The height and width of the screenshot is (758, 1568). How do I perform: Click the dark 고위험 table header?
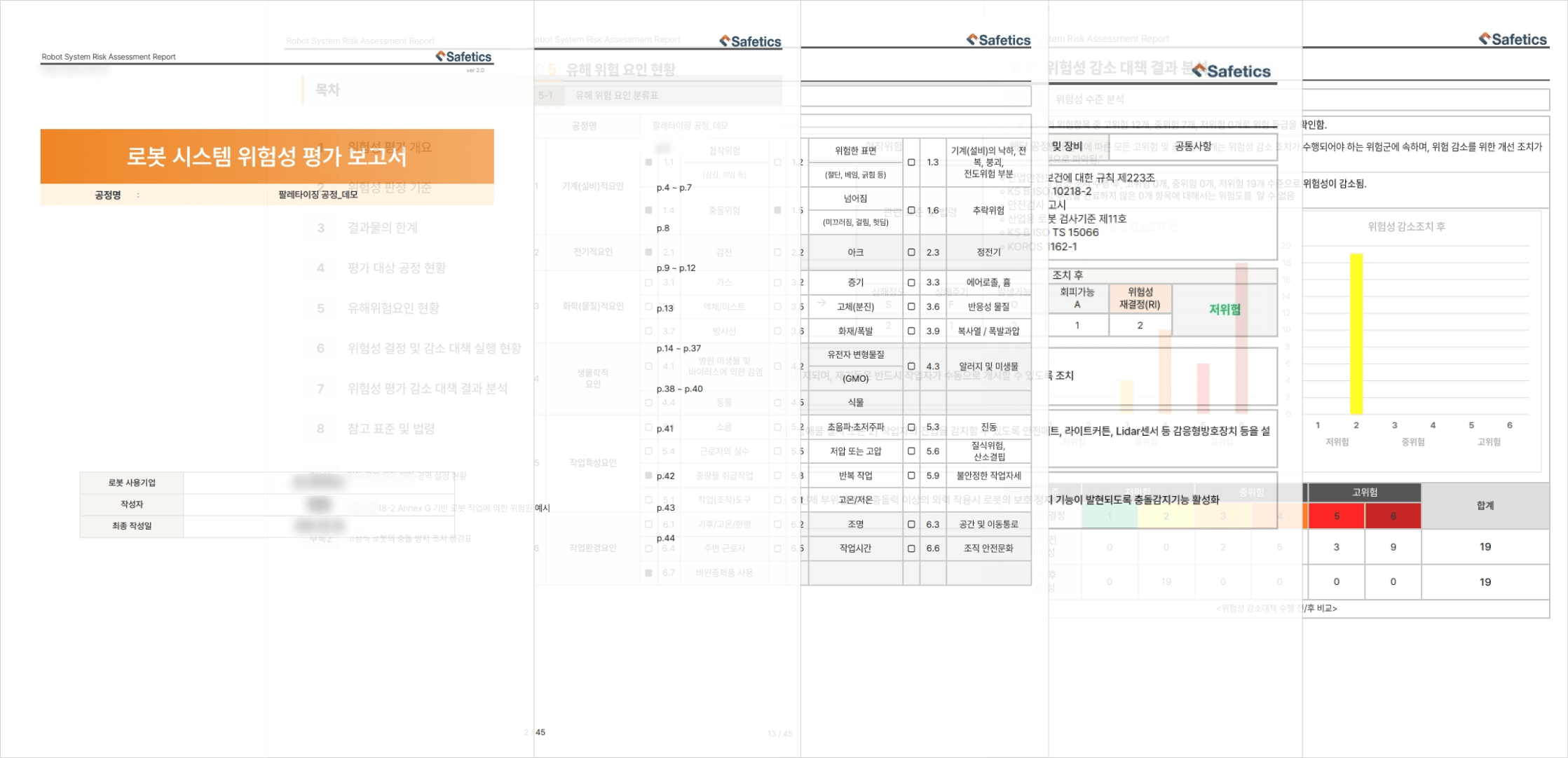click(x=1364, y=492)
